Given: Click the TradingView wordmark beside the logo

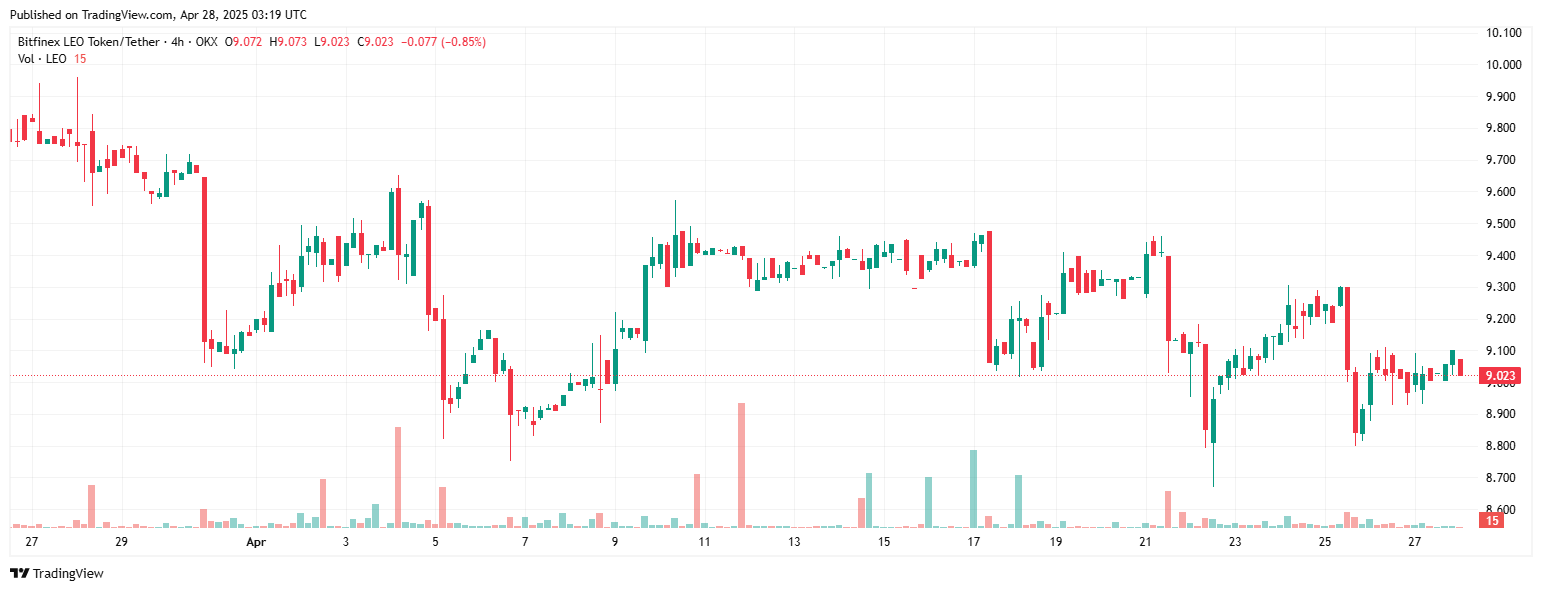Looking at the screenshot, I should pyautogui.click(x=68, y=573).
